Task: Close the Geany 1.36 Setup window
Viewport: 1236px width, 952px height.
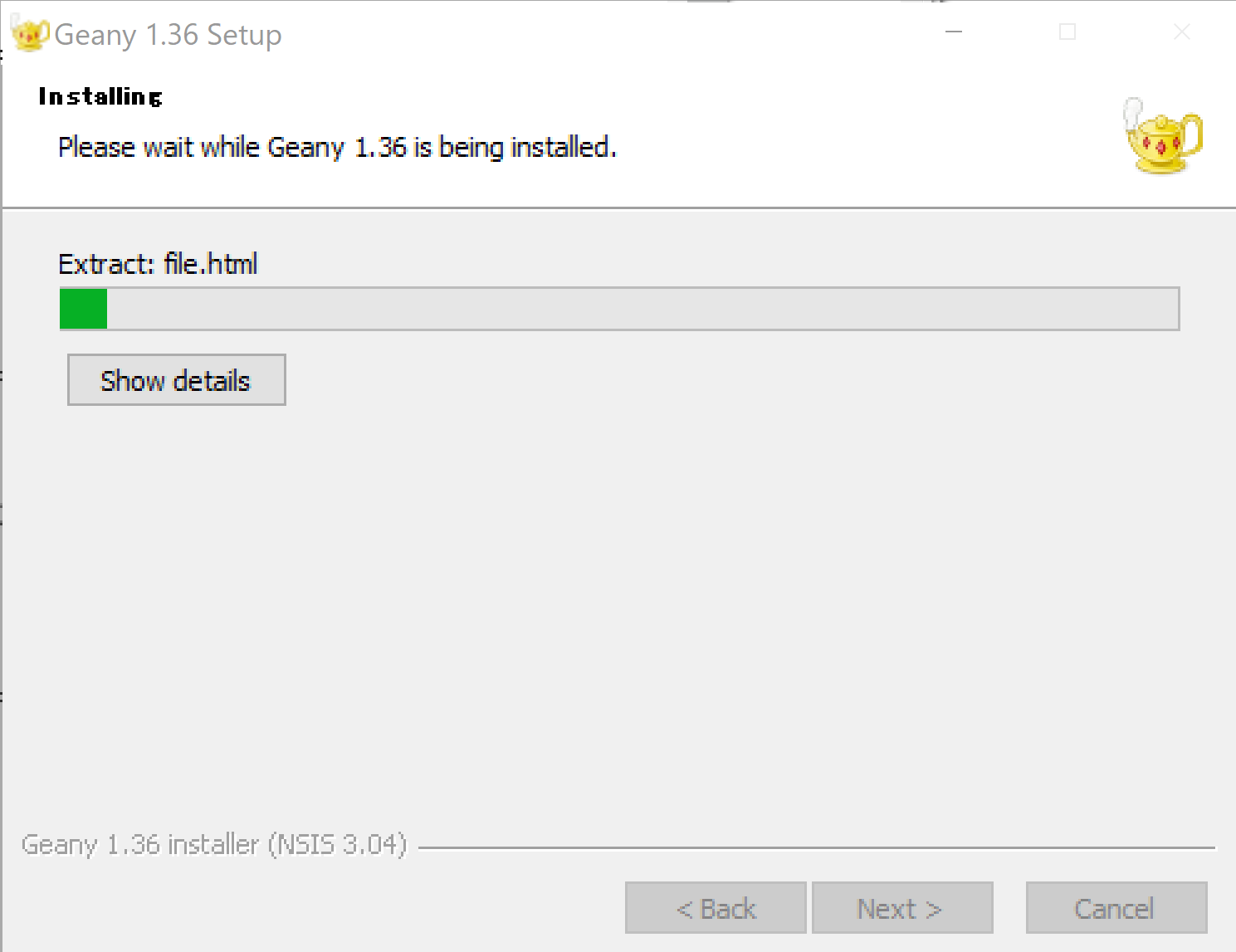Action: (x=1182, y=32)
